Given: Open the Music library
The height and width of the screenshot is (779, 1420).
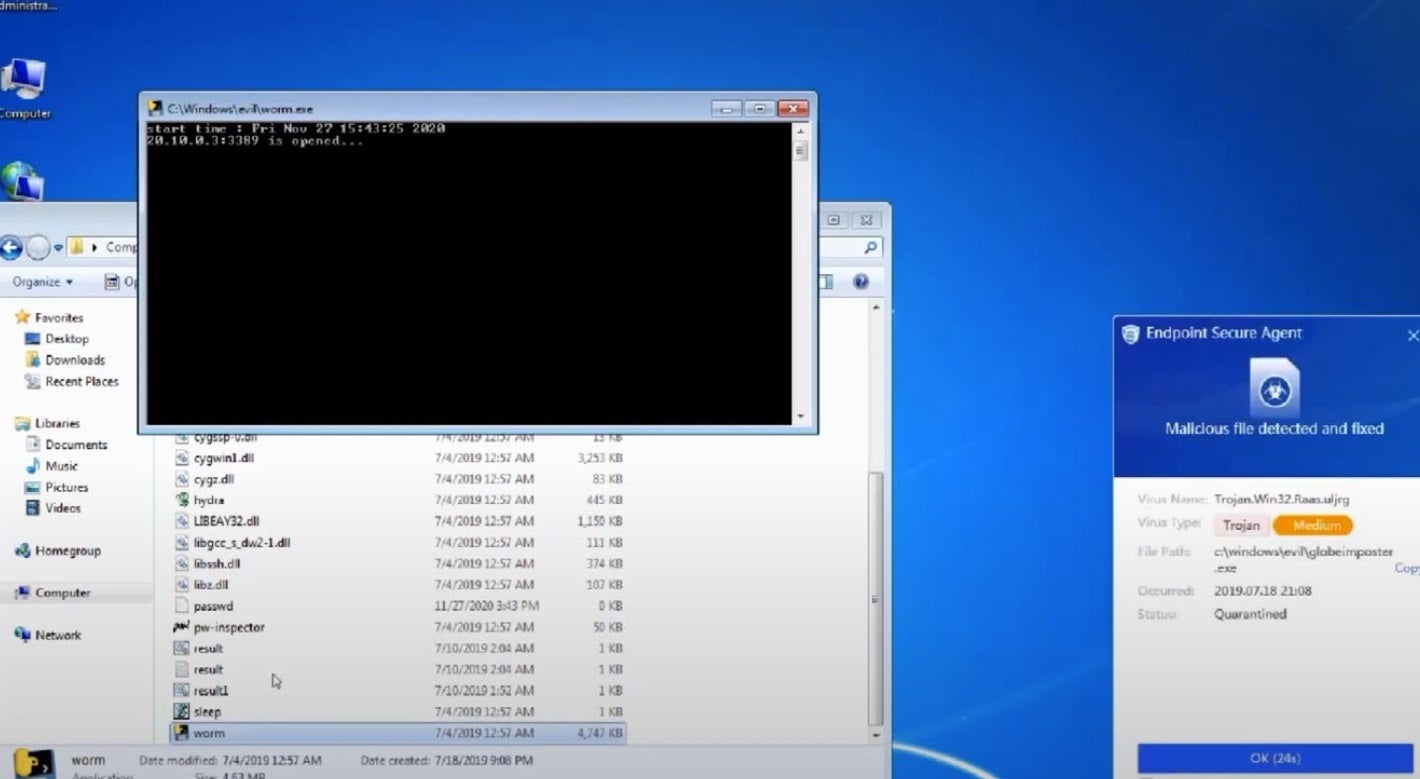Looking at the screenshot, I should [51, 466].
